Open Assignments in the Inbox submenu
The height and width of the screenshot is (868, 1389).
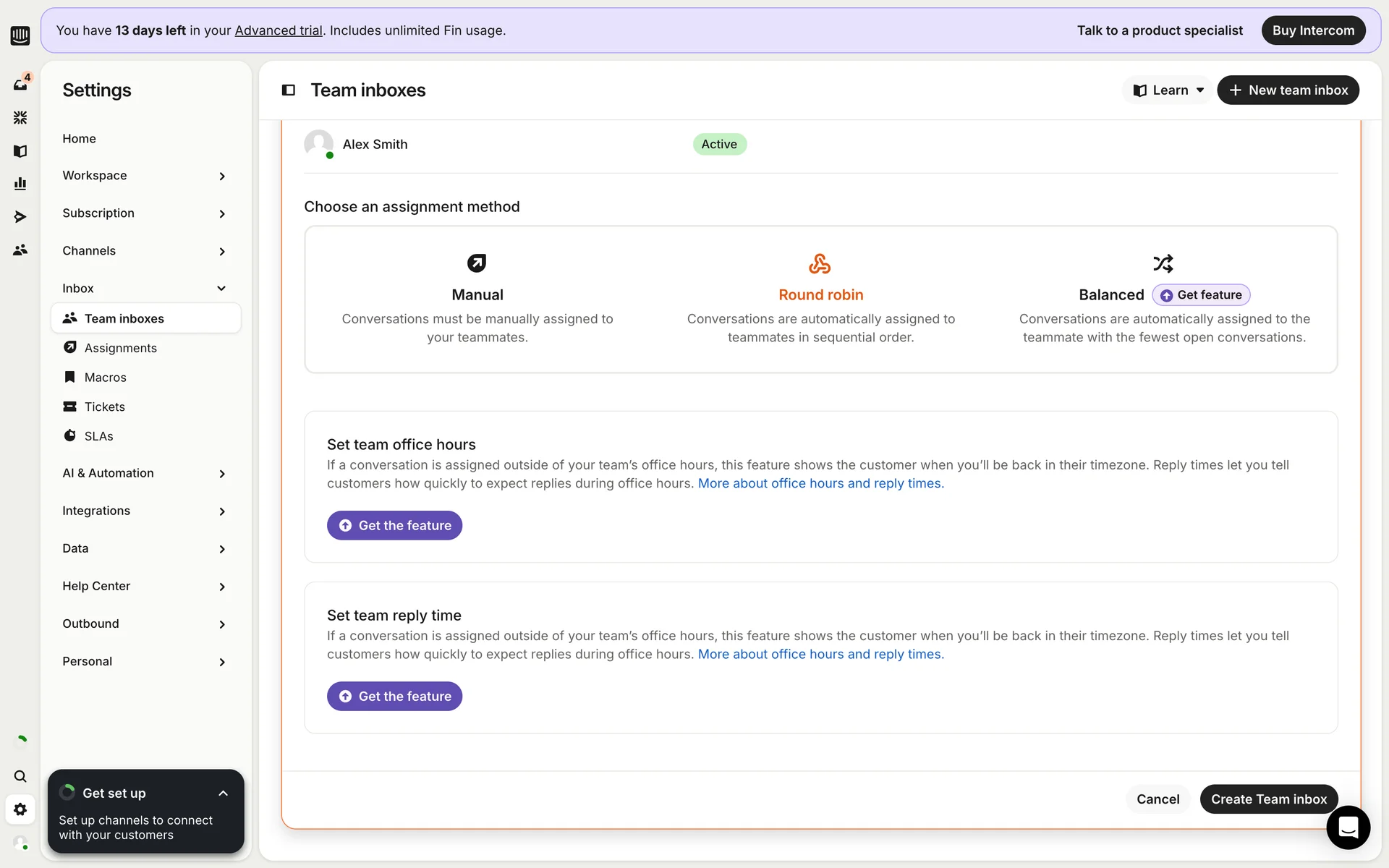[x=120, y=348]
